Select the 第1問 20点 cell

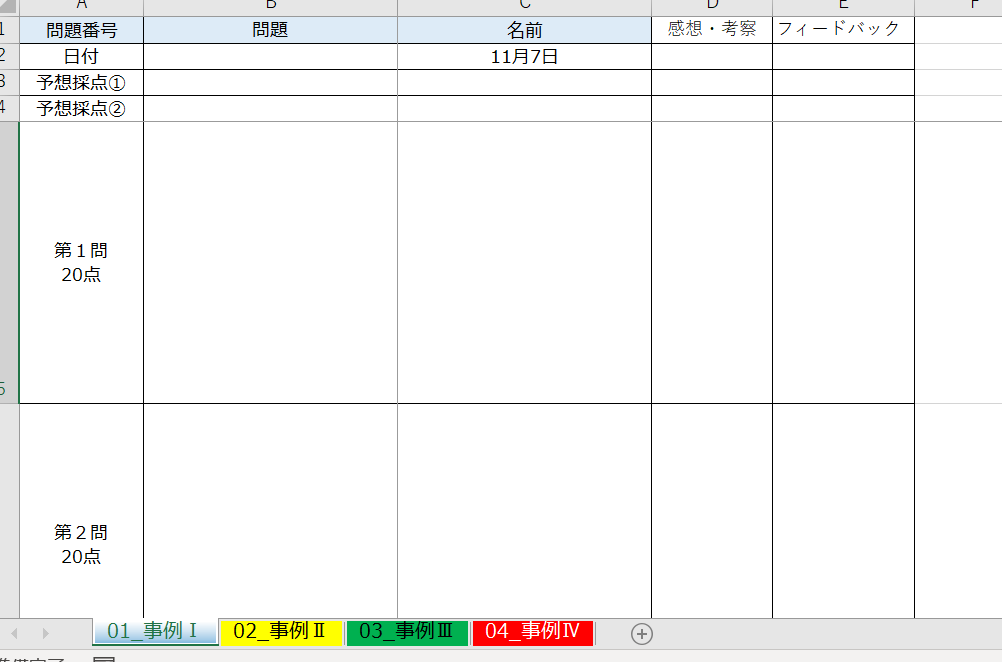pos(81,263)
